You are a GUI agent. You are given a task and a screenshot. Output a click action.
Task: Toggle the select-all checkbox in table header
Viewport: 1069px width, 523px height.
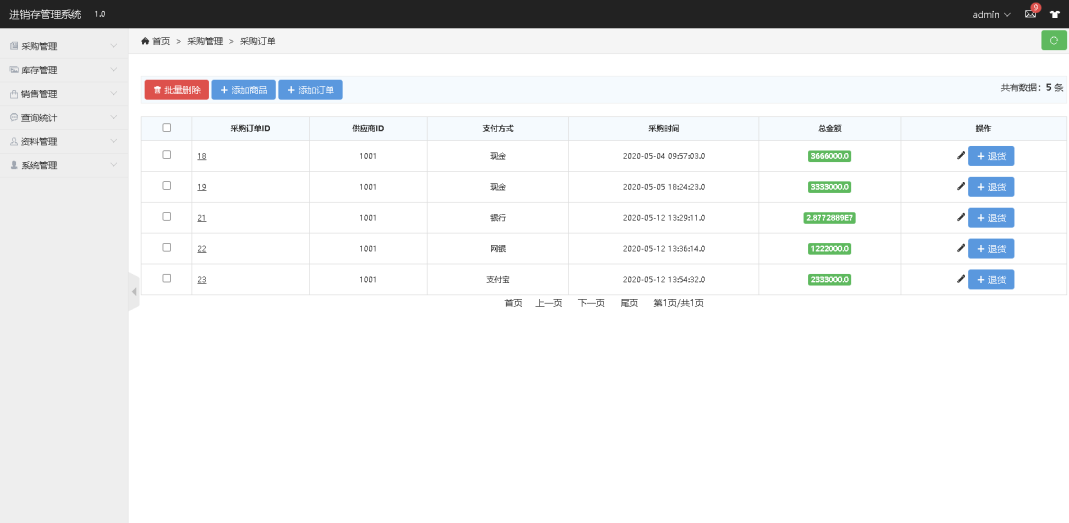point(167,128)
